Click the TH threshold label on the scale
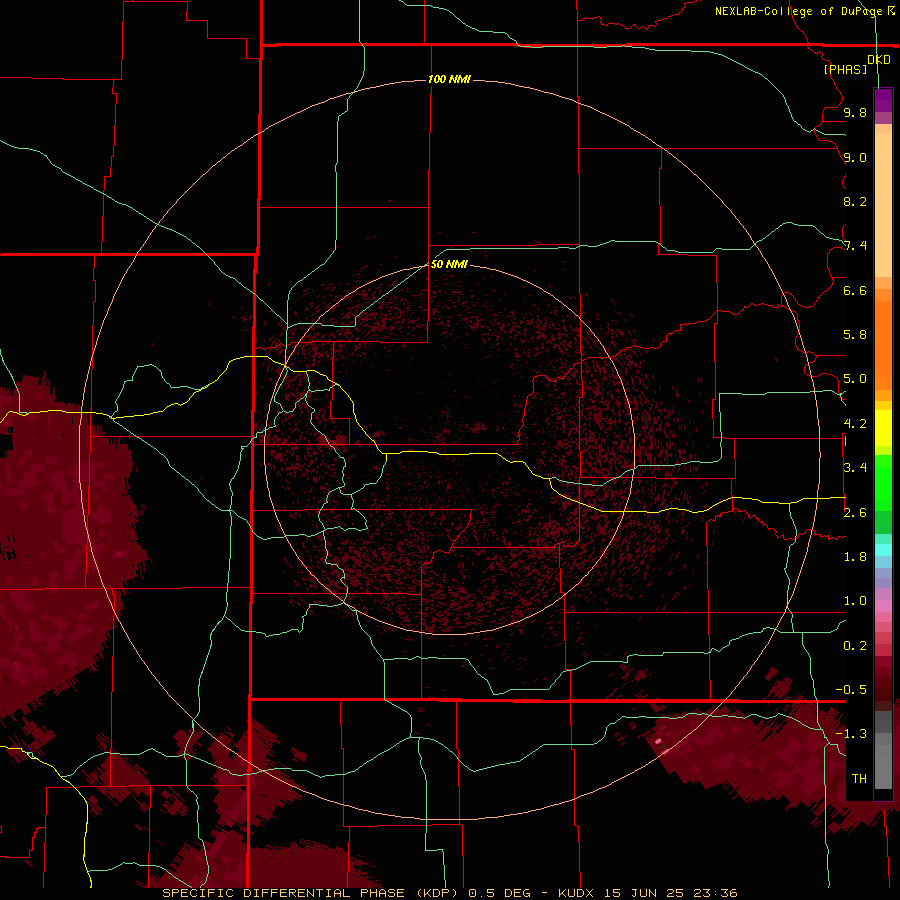The width and height of the screenshot is (900, 900). coord(859,778)
